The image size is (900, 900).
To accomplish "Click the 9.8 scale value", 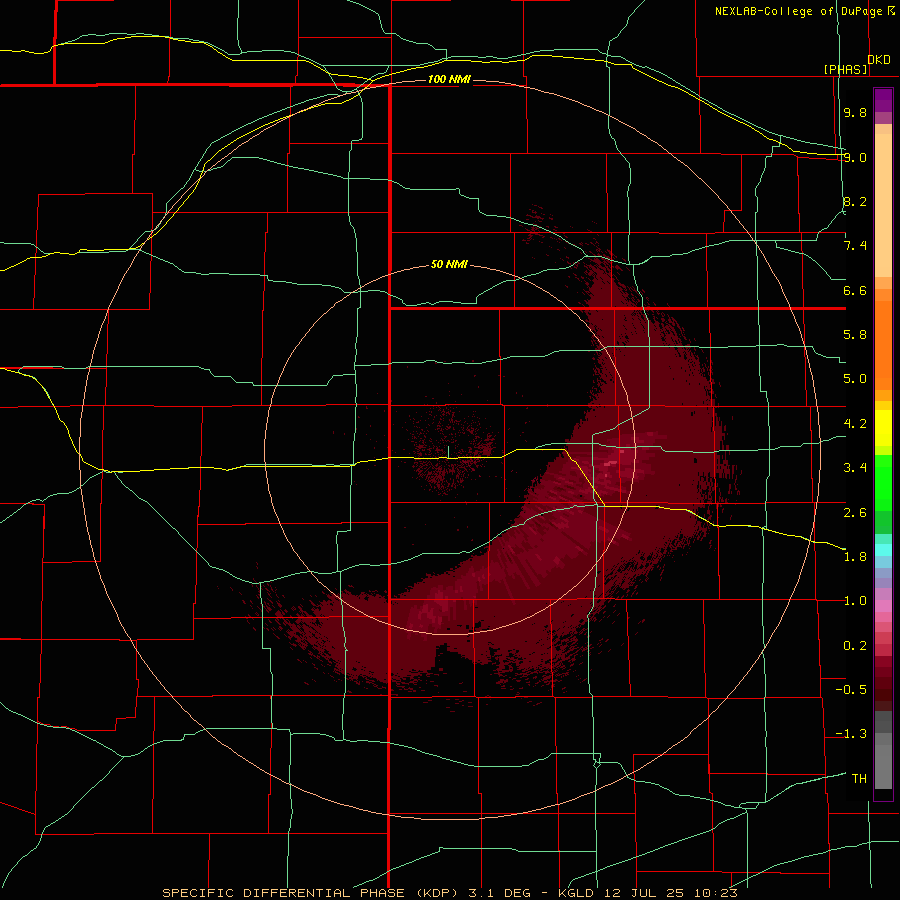I will [855, 112].
